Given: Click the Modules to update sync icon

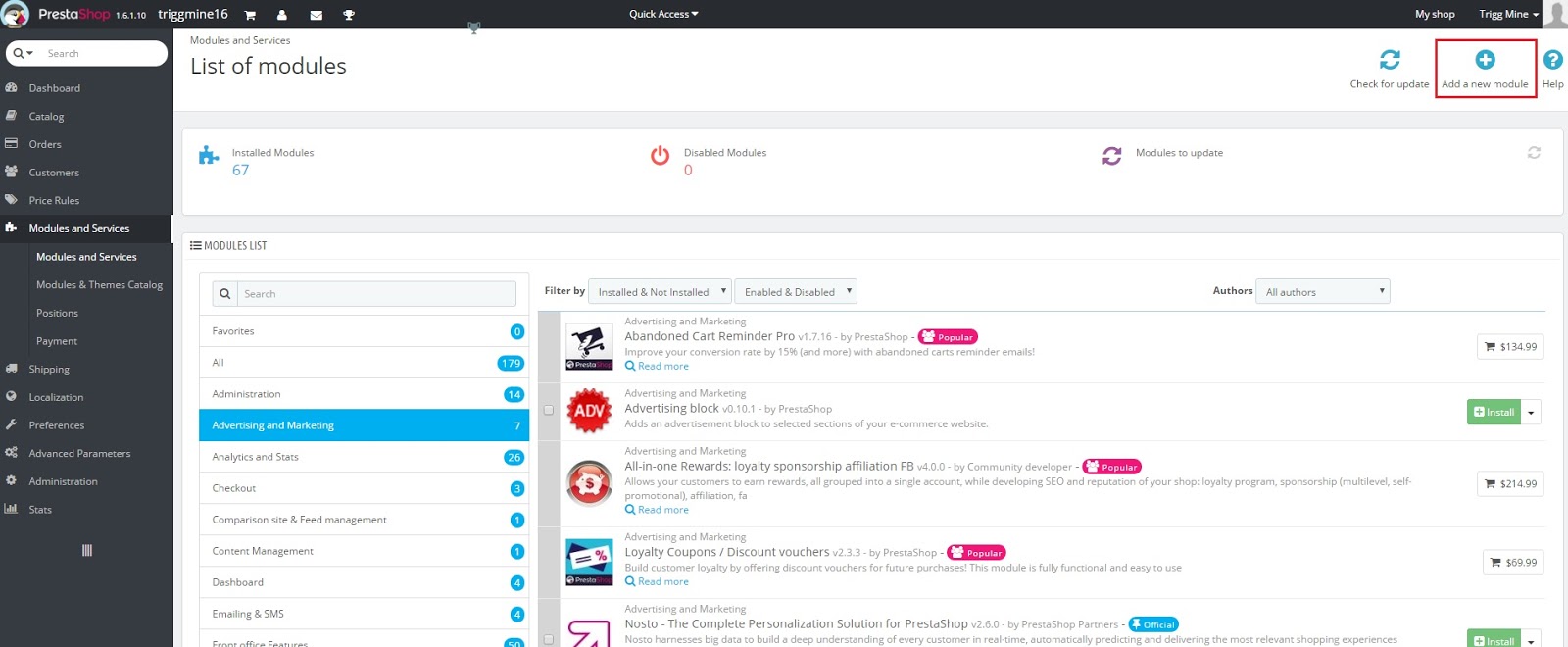Looking at the screenshot, I should [x=1112, y=155].
